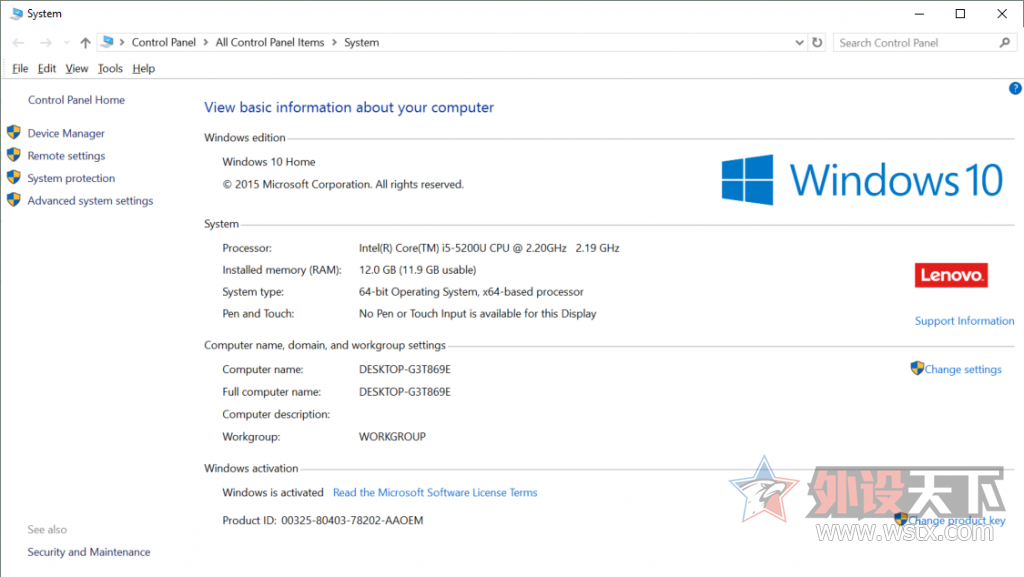Click the Device Manager shield icon
This screenshot has height=577, width=1024.
pos(14,133)
